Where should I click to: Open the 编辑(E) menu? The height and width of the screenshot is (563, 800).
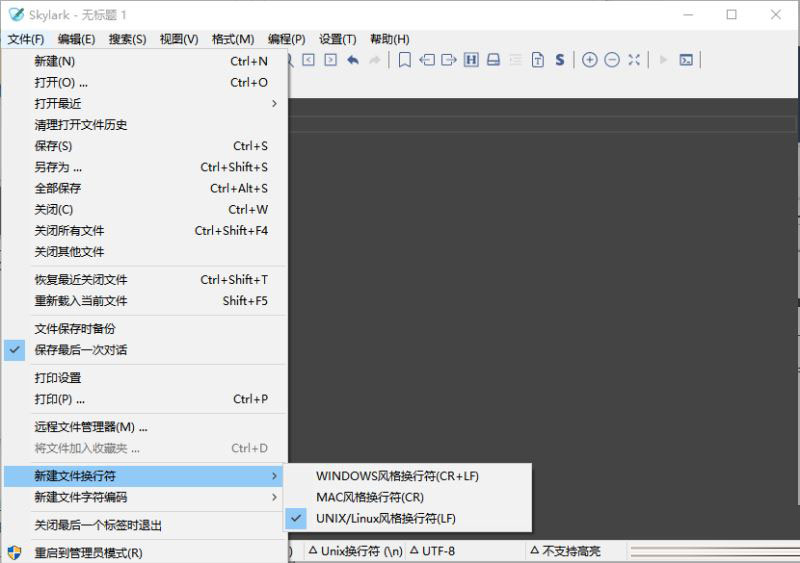tap(77, 39)
